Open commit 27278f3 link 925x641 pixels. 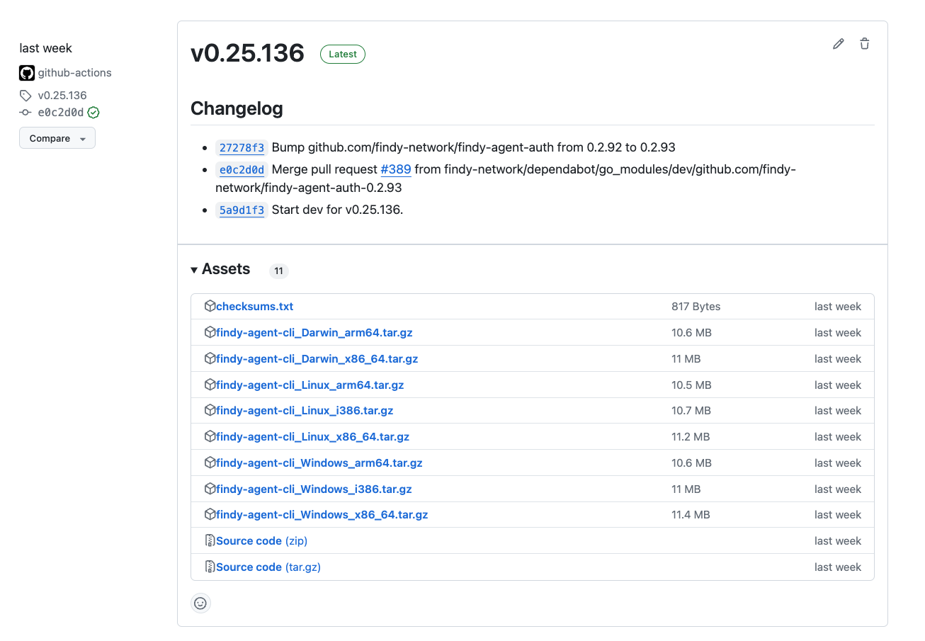(241, 147)
